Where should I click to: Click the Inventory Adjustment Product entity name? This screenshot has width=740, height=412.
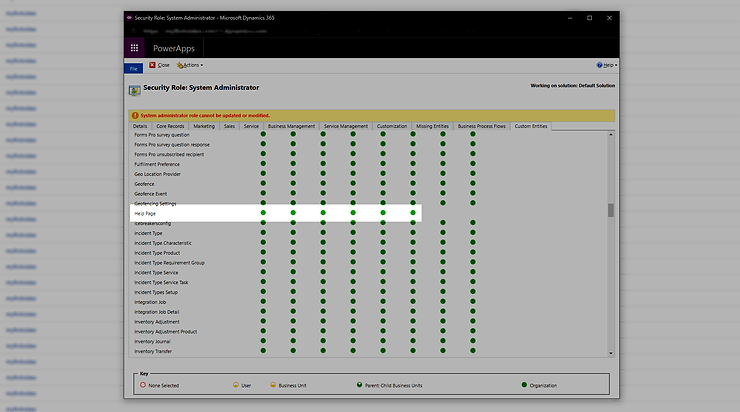click(166, 331)
